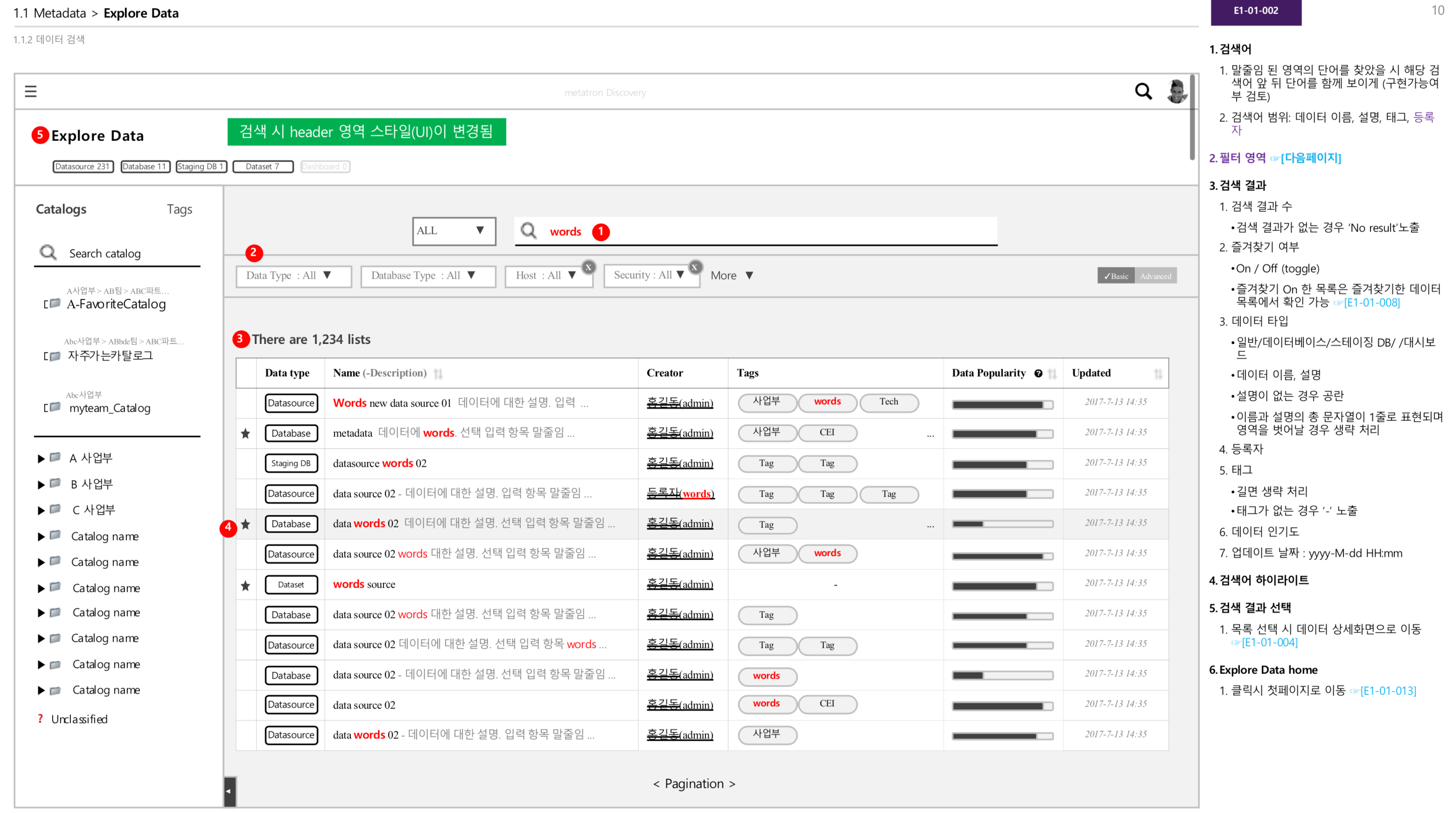
Task: Click the A 사업부 folder icon
Action: click(55, 457)
